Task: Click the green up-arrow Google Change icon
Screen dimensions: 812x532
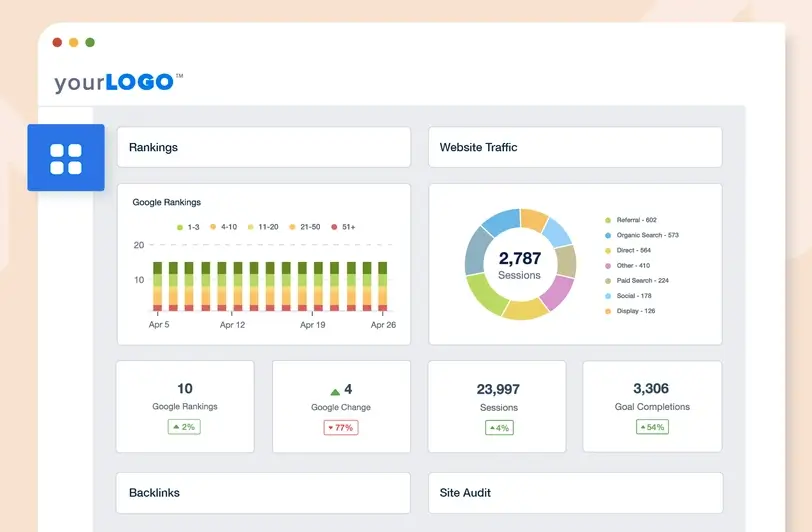Action: coord(335,391)
